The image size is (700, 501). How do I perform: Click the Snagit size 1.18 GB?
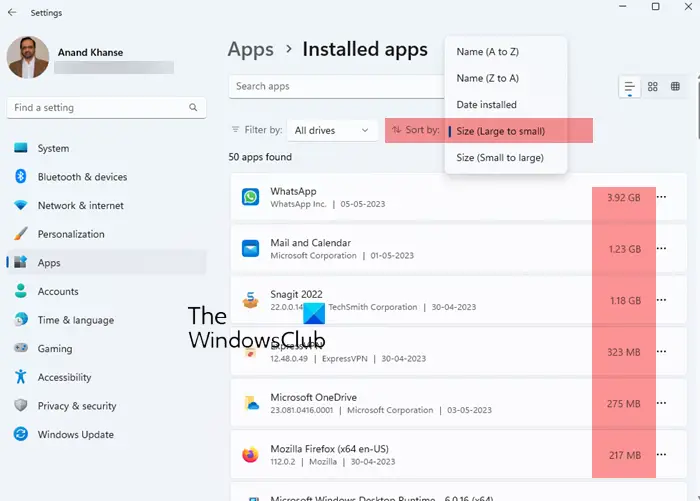[x=625, y=301]
